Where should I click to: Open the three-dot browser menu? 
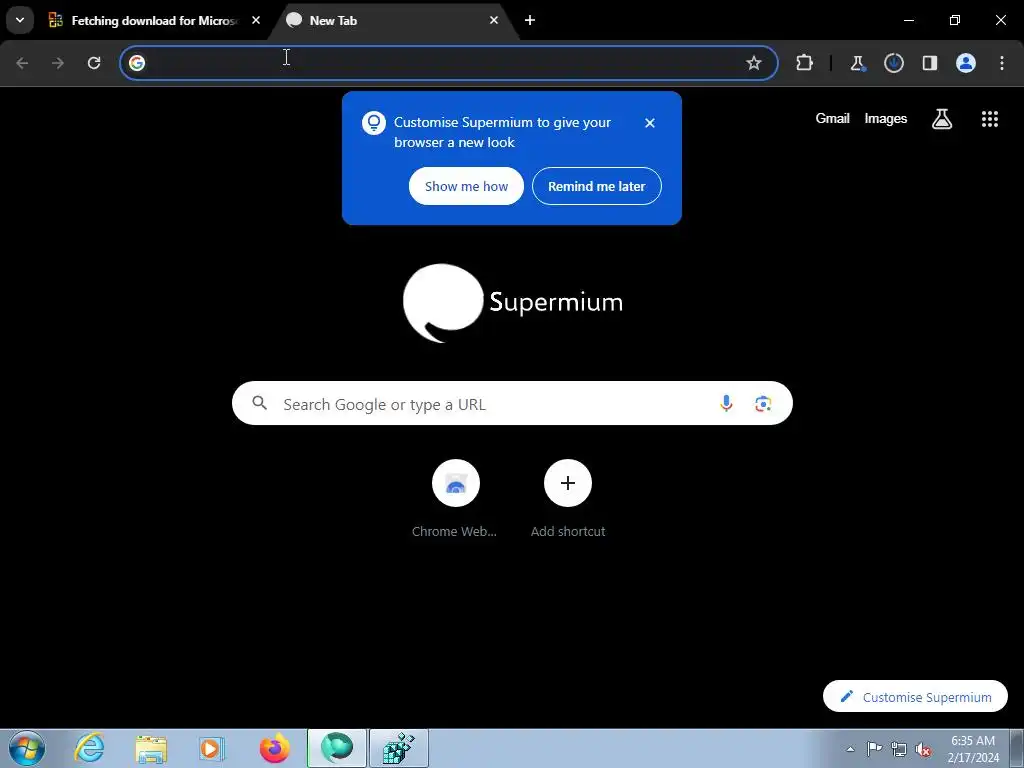pos(1001,63)
